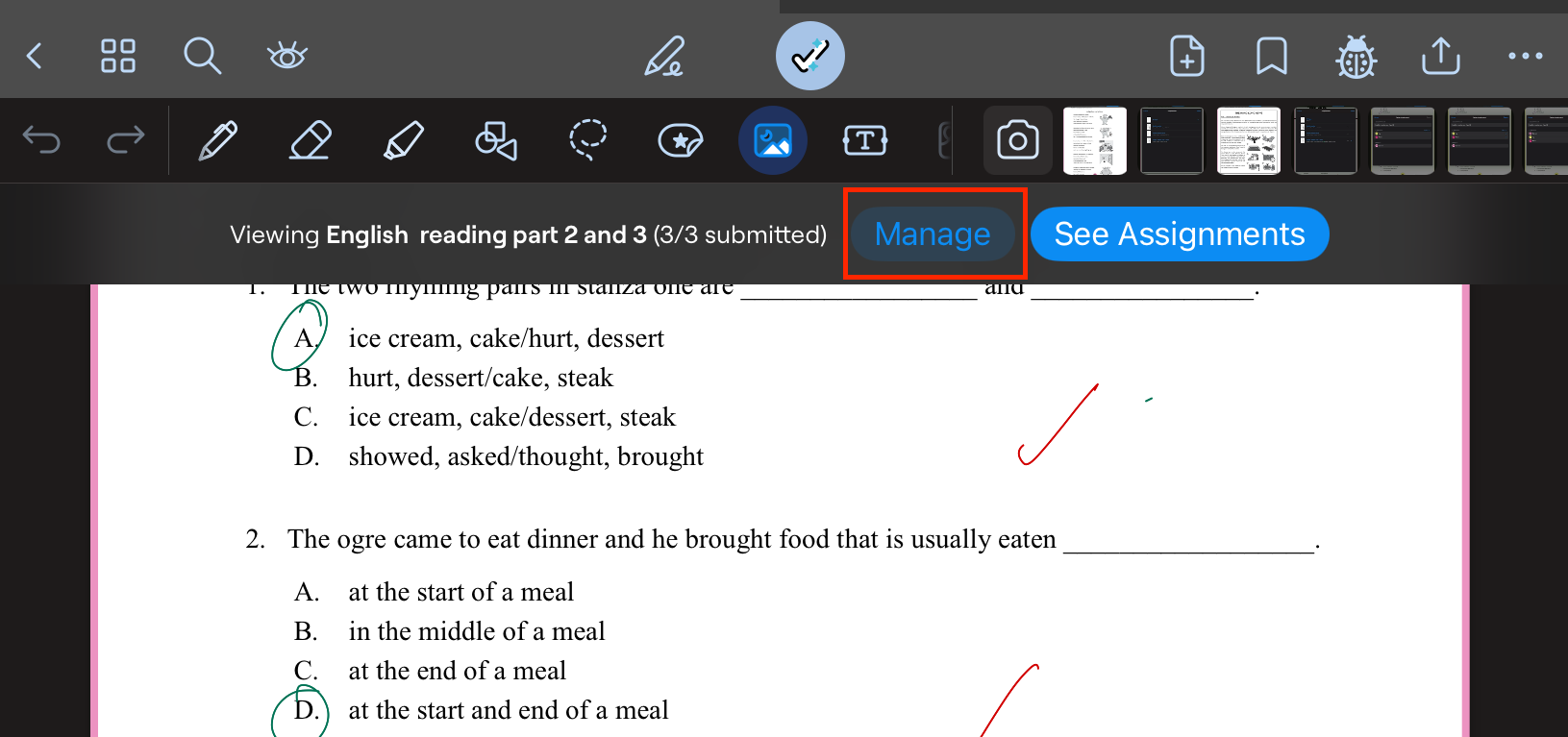Open the camera capture button

point(1017,140)
